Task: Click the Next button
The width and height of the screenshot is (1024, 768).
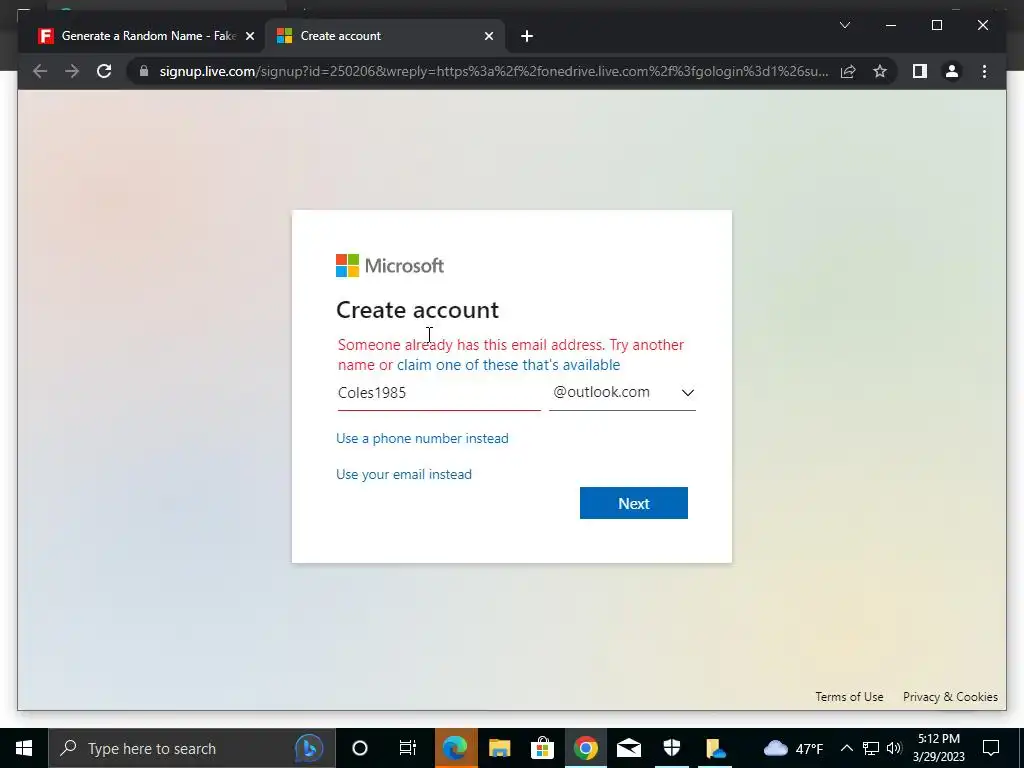Action: point(633,503)
